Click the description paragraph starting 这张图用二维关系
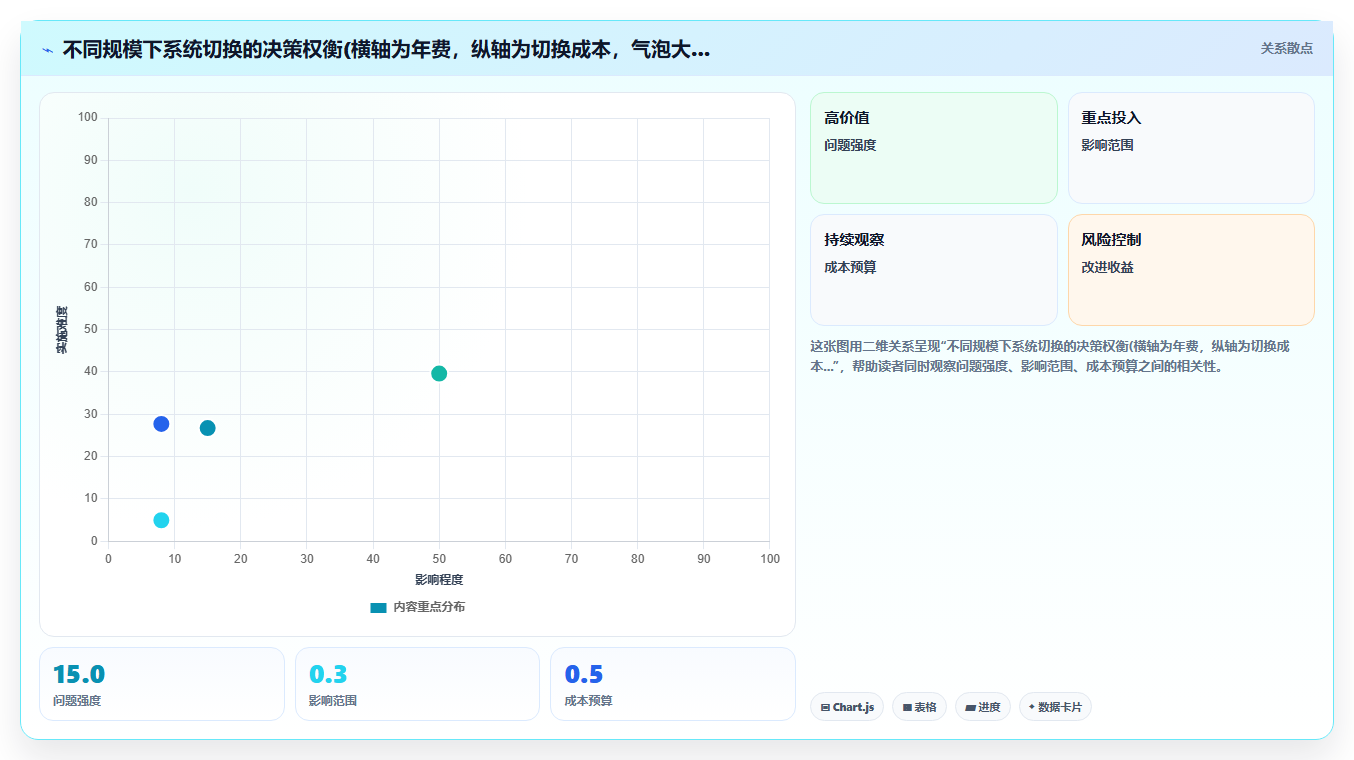This screenshot has width=1354, height=760. tap(1050, 355)
